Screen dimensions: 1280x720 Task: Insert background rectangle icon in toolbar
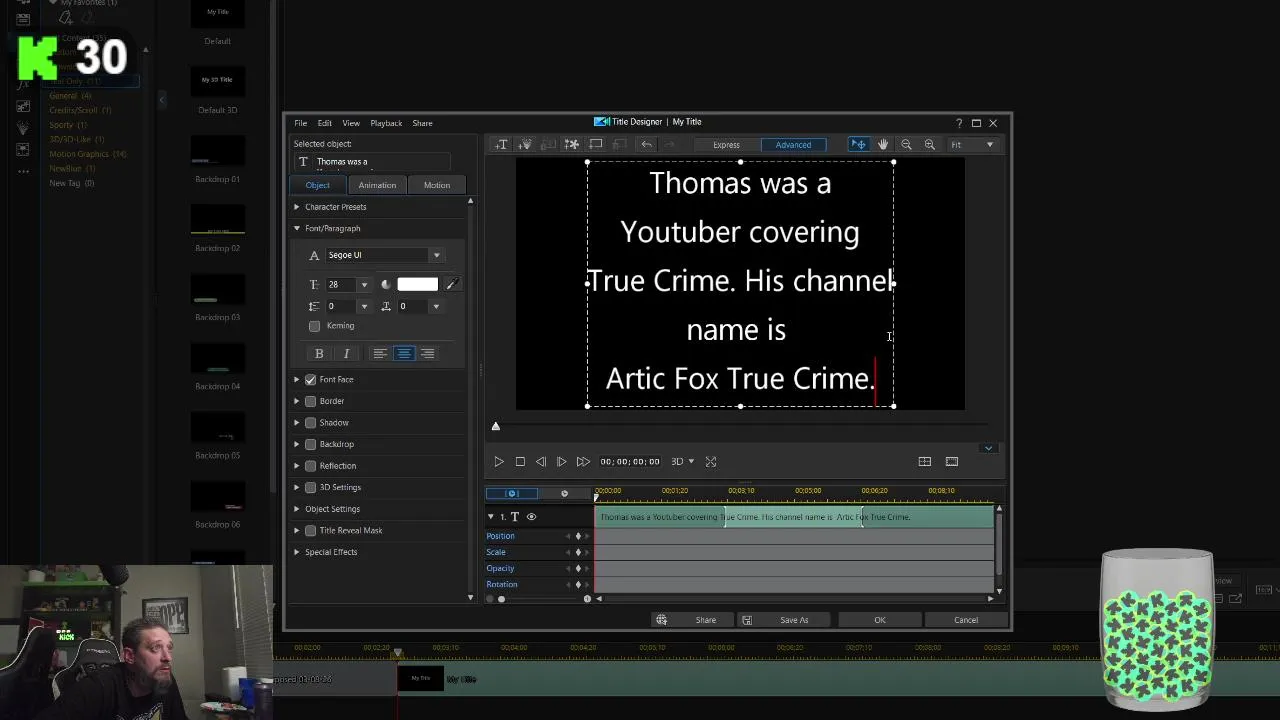(596, 144)
